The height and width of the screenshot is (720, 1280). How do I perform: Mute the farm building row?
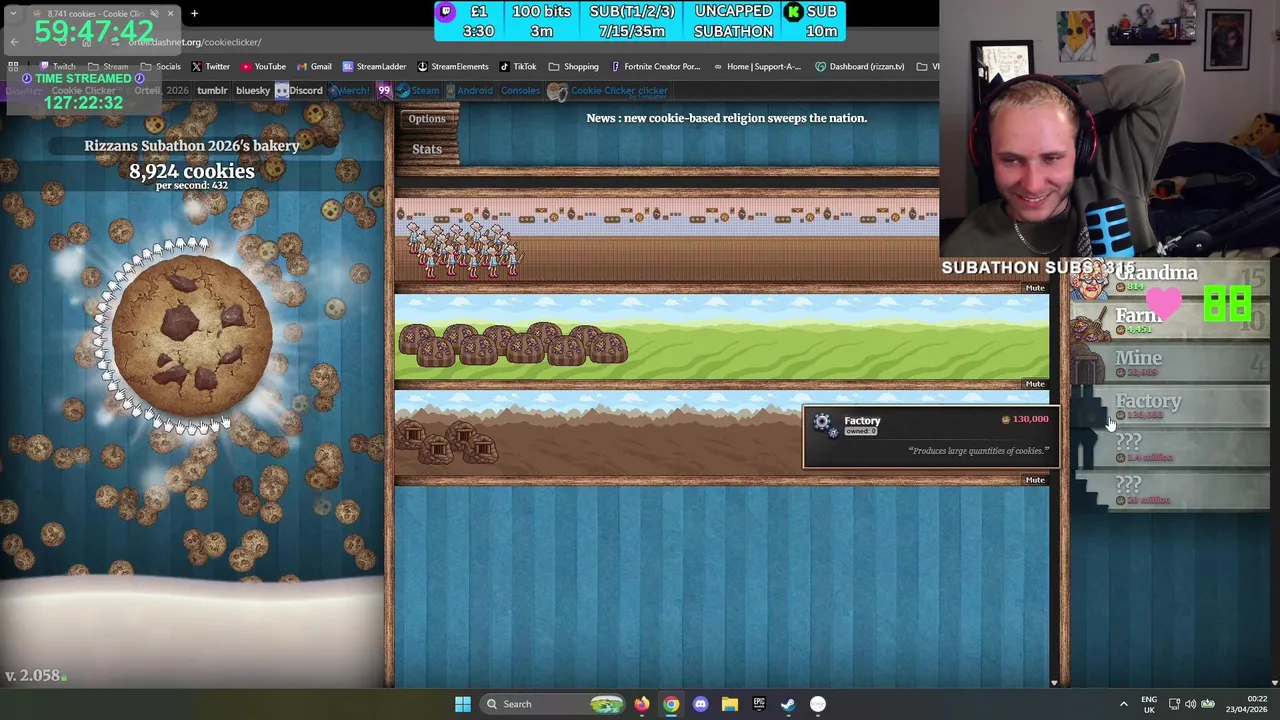coord(1034,384)
